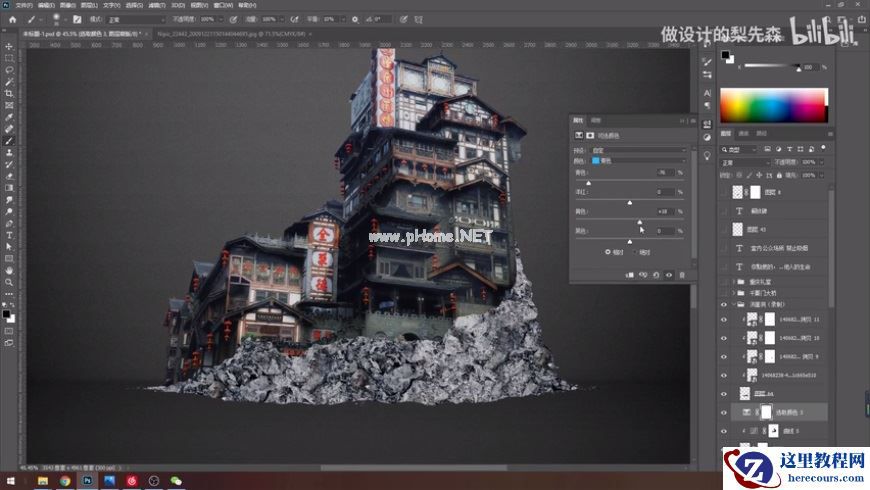
Task: Hide the 曲线 5 layer
Action: click(x=724, y=431)
